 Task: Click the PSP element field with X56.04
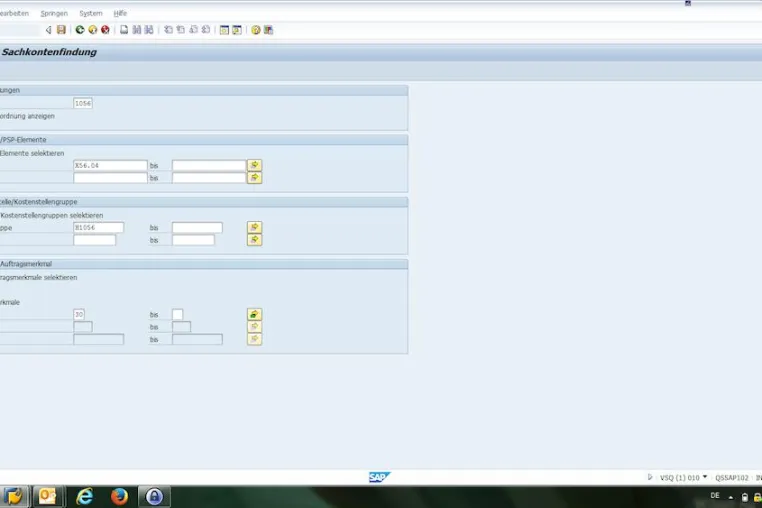110,165
